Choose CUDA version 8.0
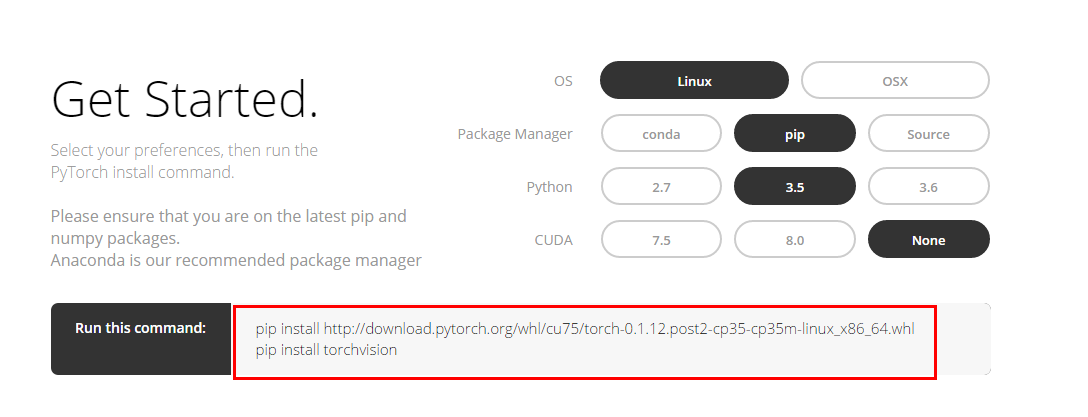This screenshot has height=417, width=1088. pyautogui.click(x=794, y=239)
